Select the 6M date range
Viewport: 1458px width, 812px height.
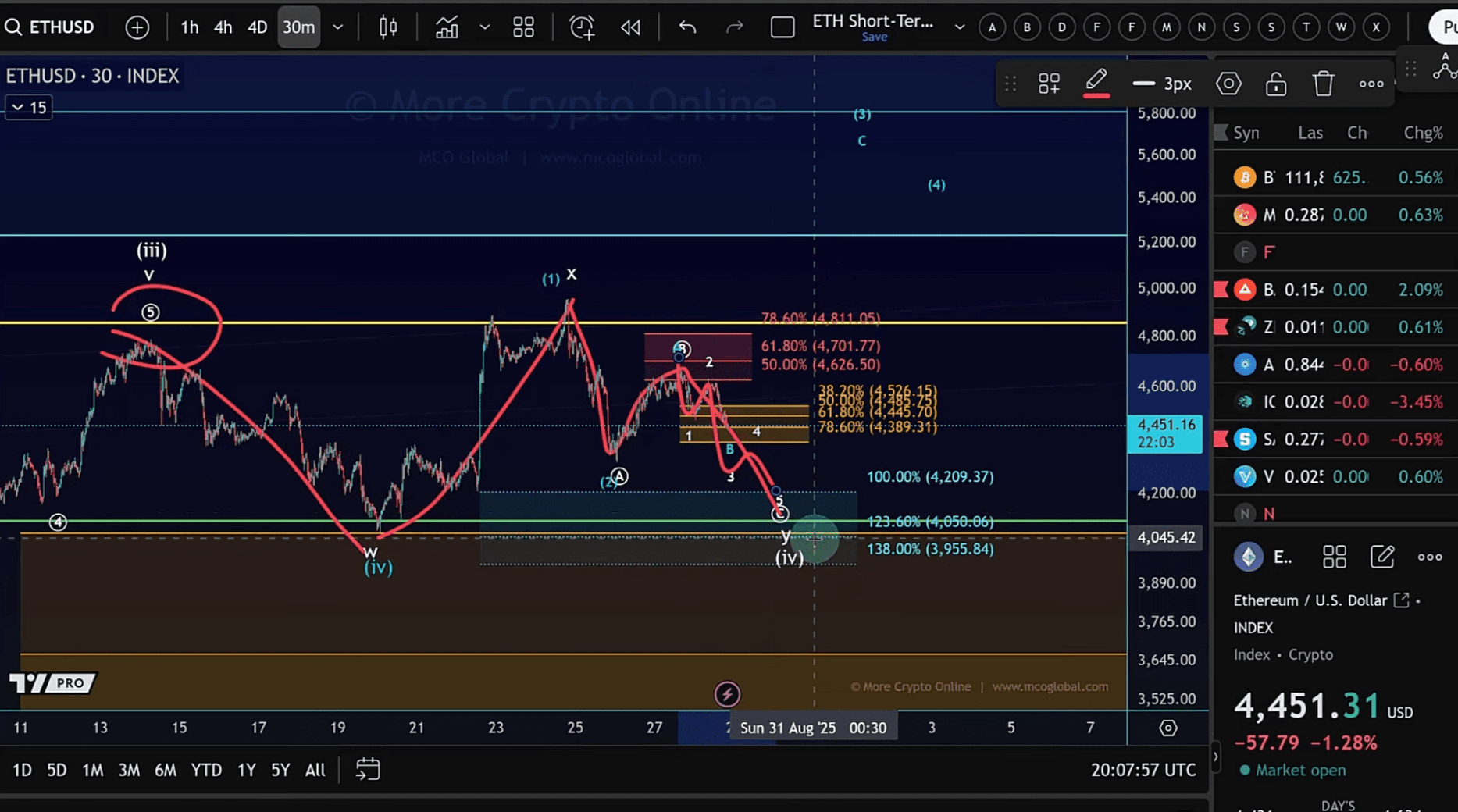tap(166, 770)
